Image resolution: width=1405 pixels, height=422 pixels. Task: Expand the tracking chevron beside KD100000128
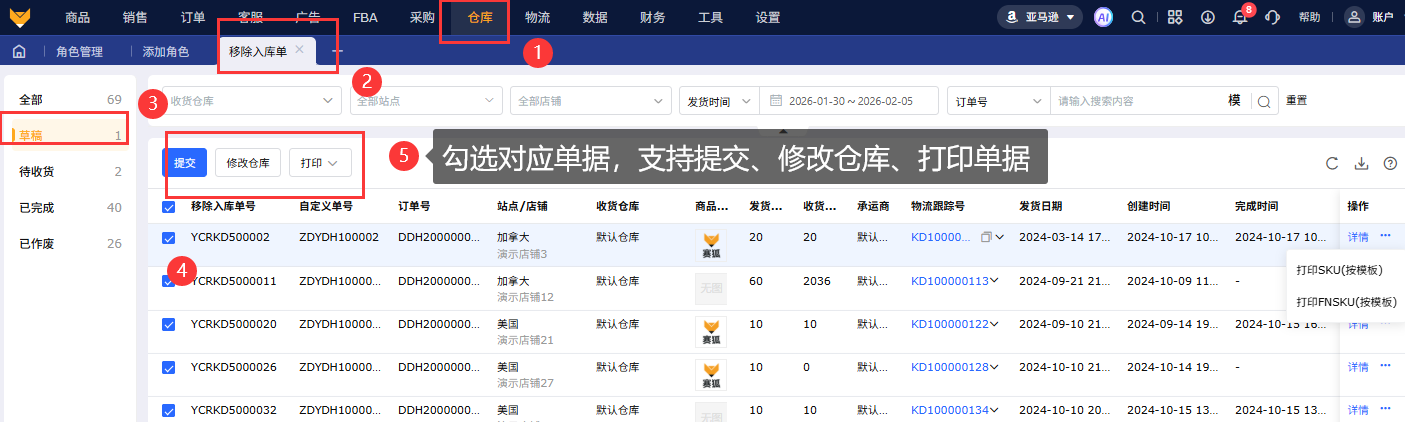tap(994, 367)
